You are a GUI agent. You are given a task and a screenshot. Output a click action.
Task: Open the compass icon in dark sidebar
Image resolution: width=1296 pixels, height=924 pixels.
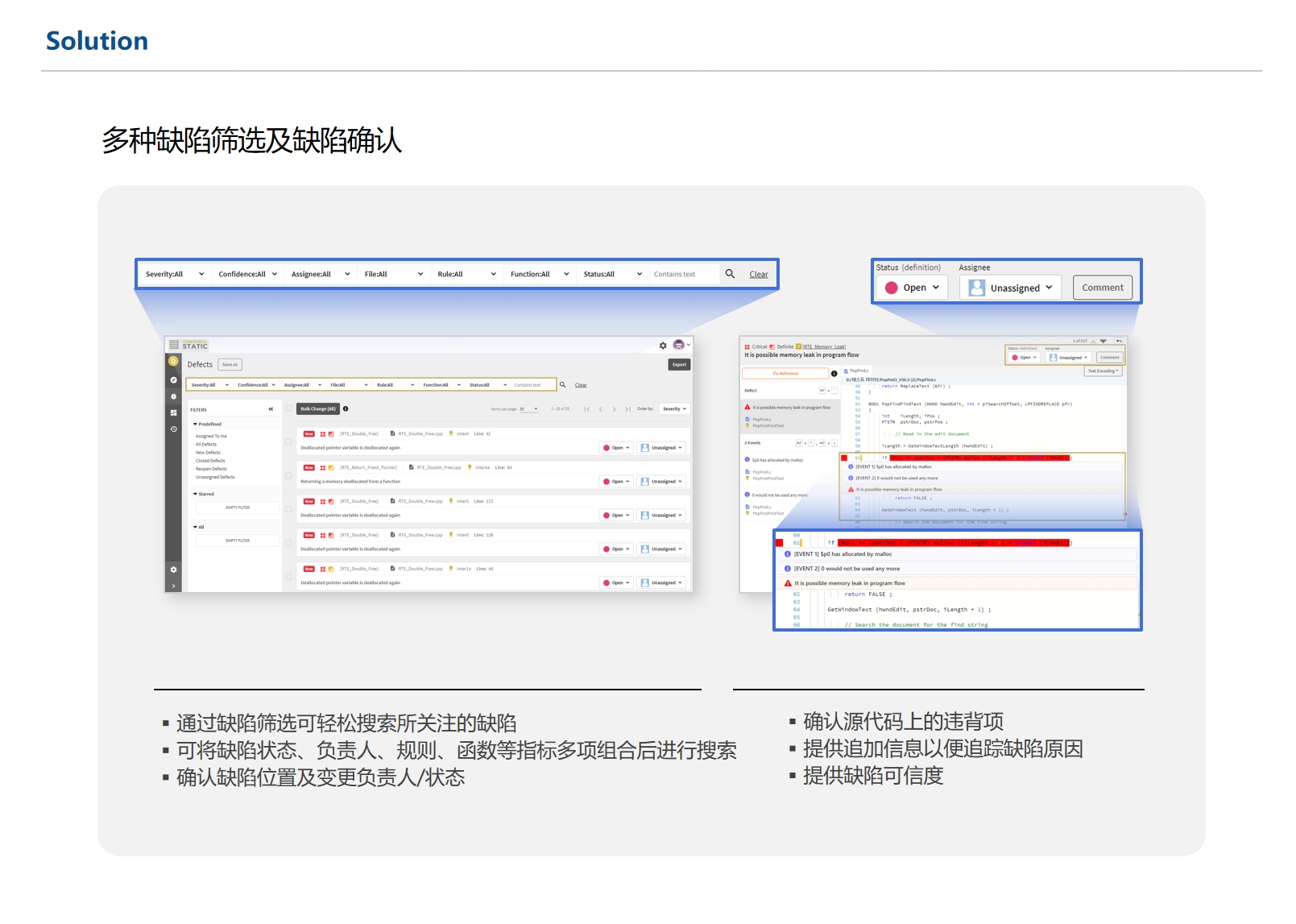(173, 379)
